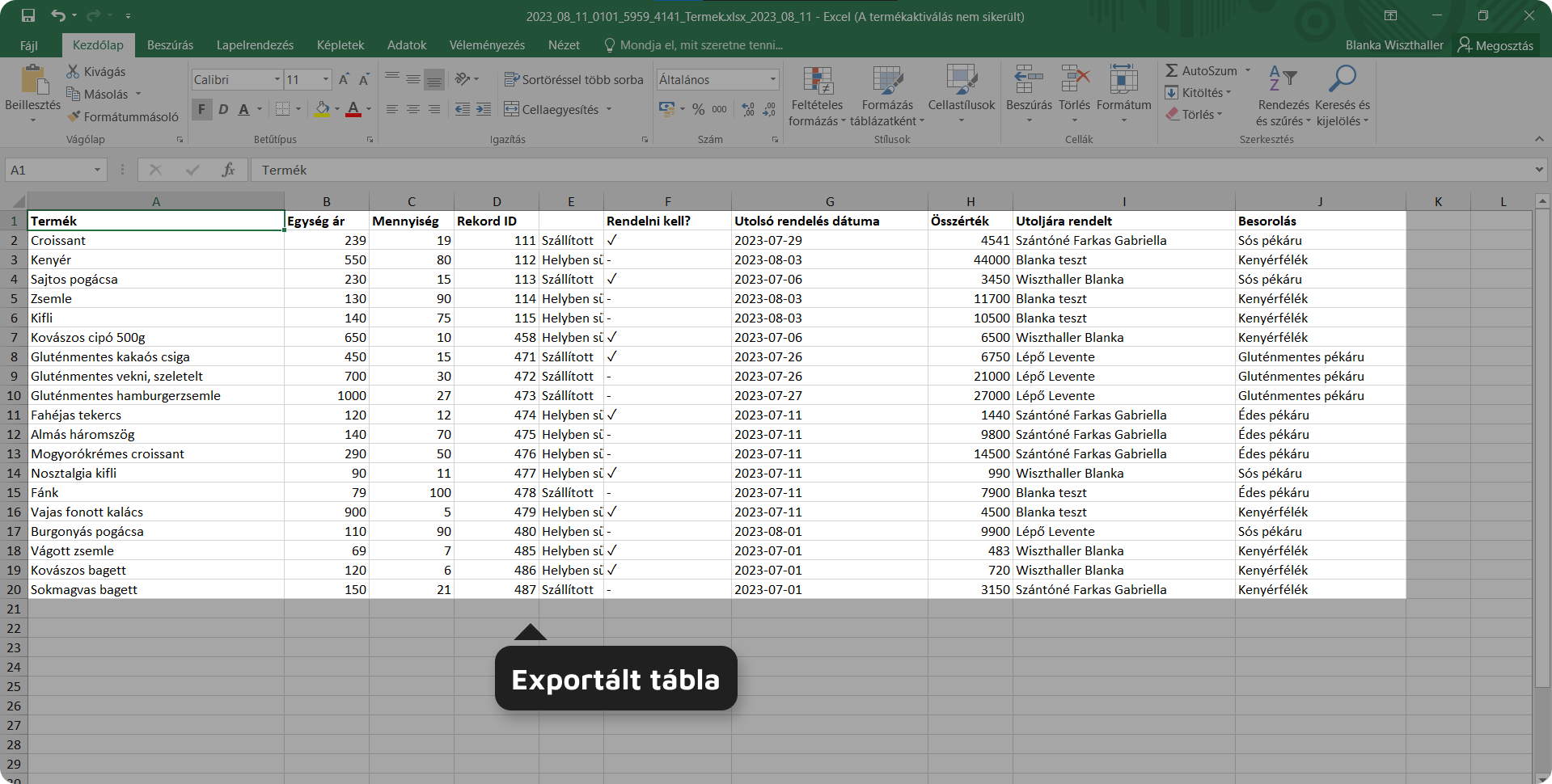Center text horizontally
Screen dimensions: 1552x784
412,109
